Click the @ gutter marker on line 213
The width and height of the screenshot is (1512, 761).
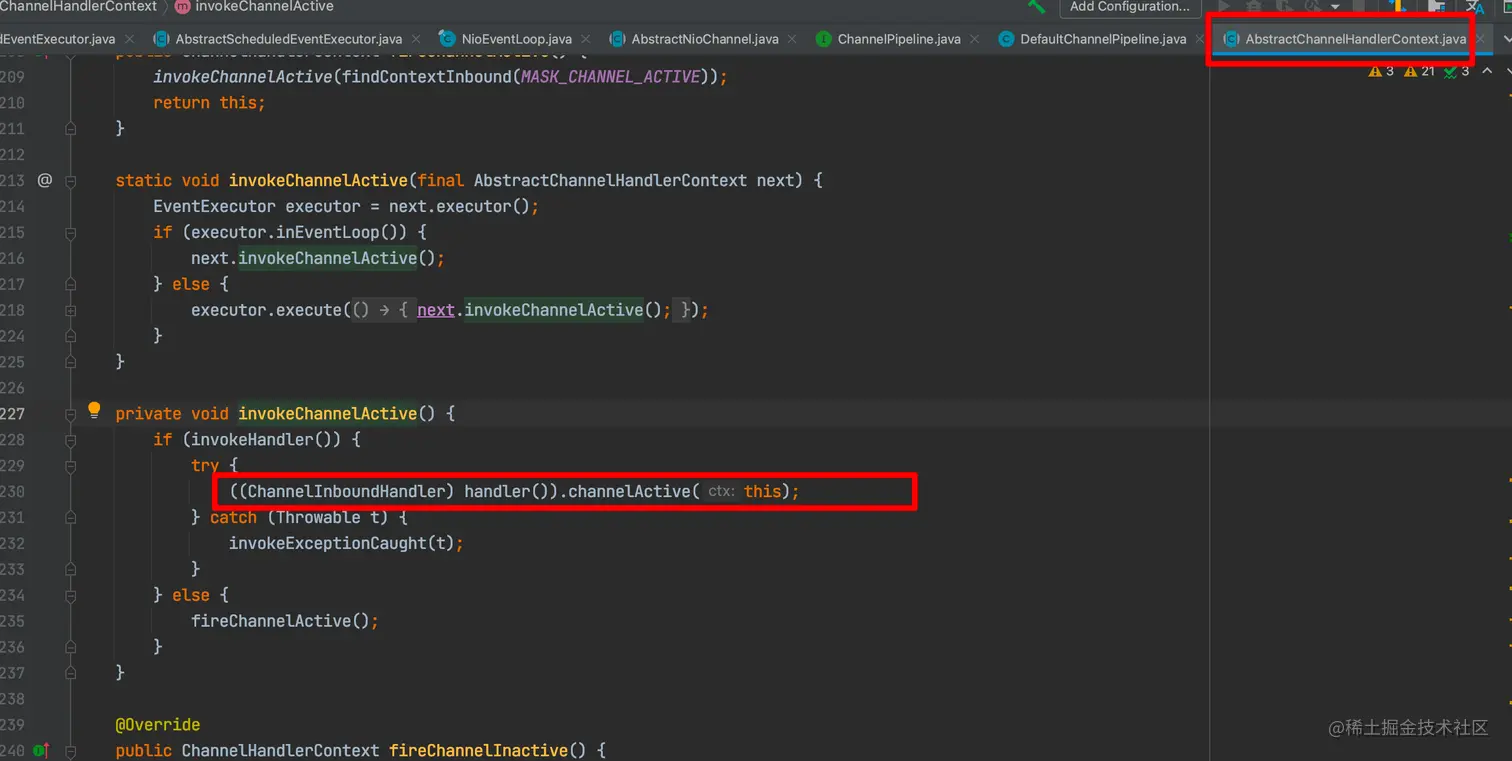[44, 180]
